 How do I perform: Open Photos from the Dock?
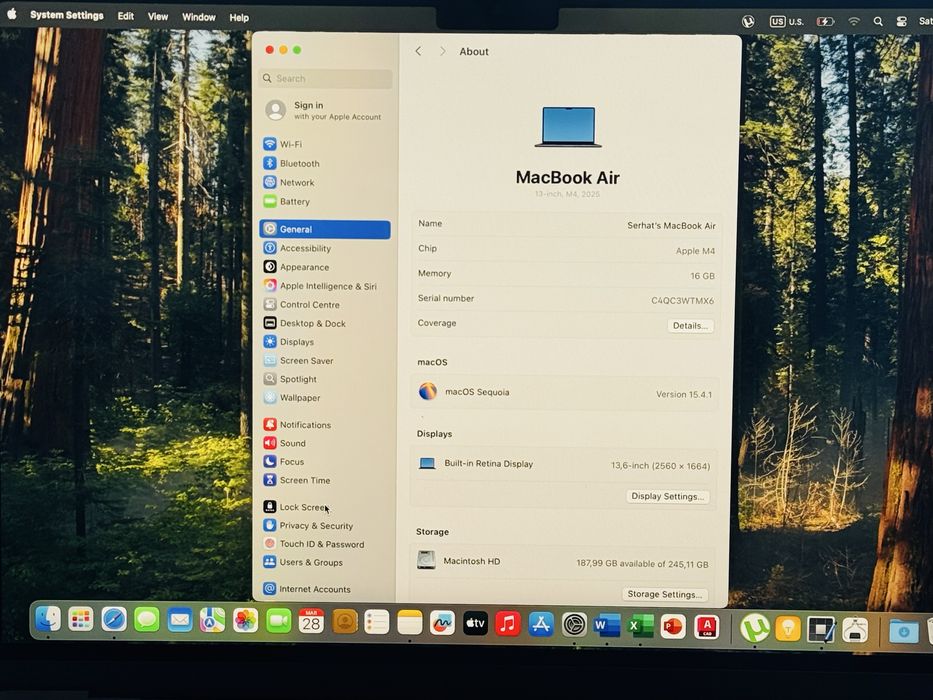click(x=245, y=621)
